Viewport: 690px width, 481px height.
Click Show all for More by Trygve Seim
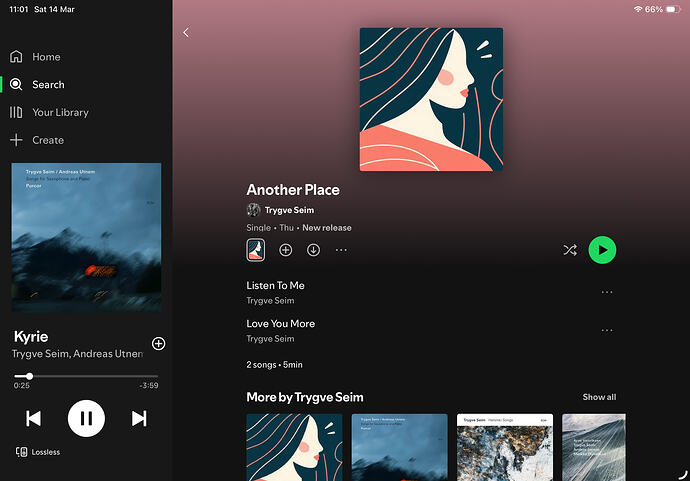tap(599, 397)
